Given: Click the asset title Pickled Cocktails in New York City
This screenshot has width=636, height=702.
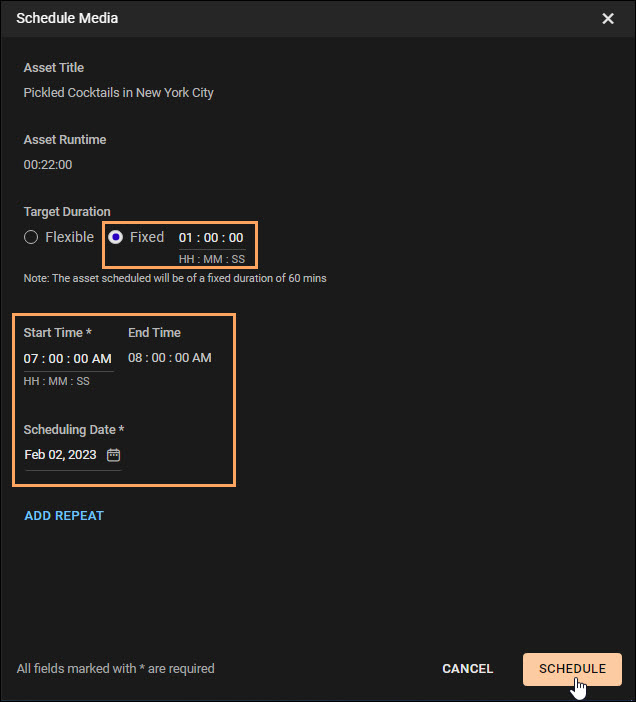Looking at the screenshot, I should pyautogui.click(x=119, y=93).
